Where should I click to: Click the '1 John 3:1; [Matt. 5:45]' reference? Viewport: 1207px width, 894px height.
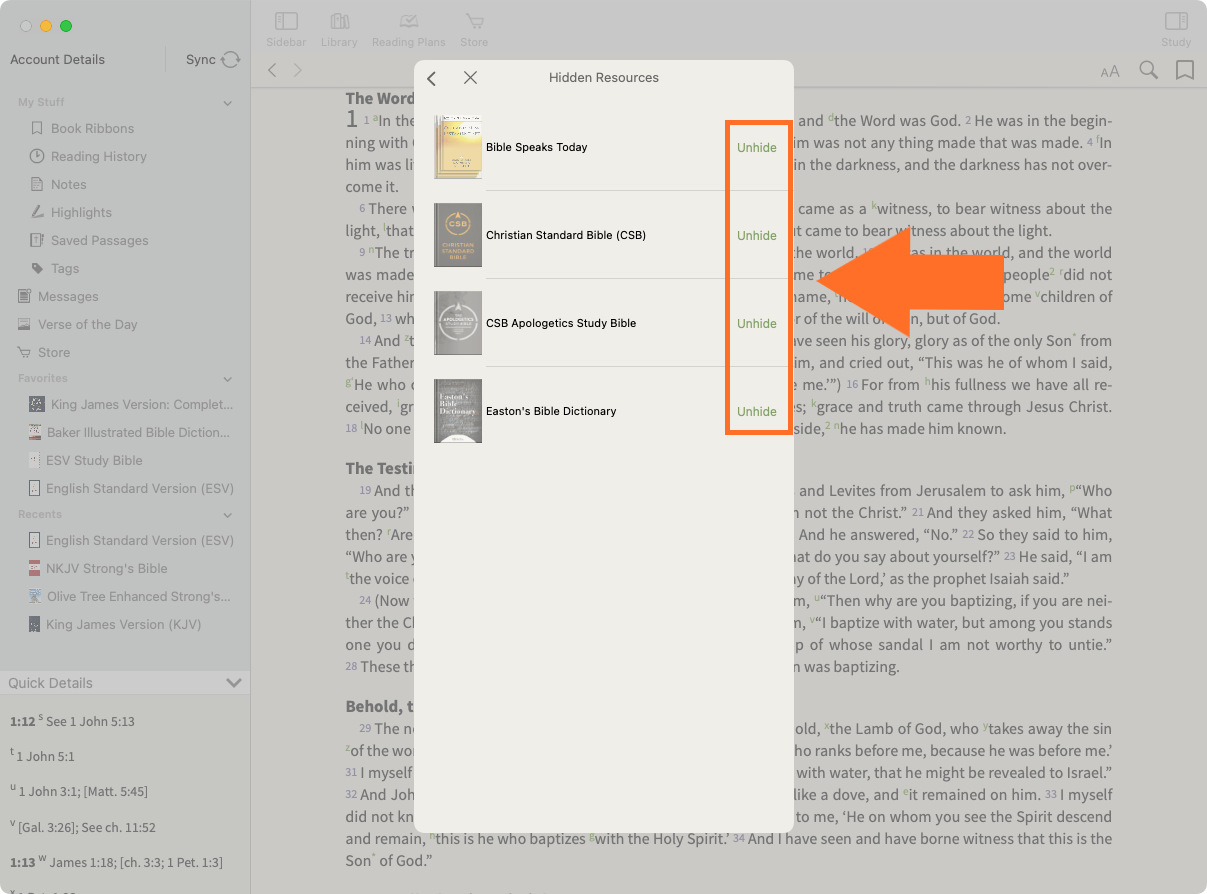[83, 792]
